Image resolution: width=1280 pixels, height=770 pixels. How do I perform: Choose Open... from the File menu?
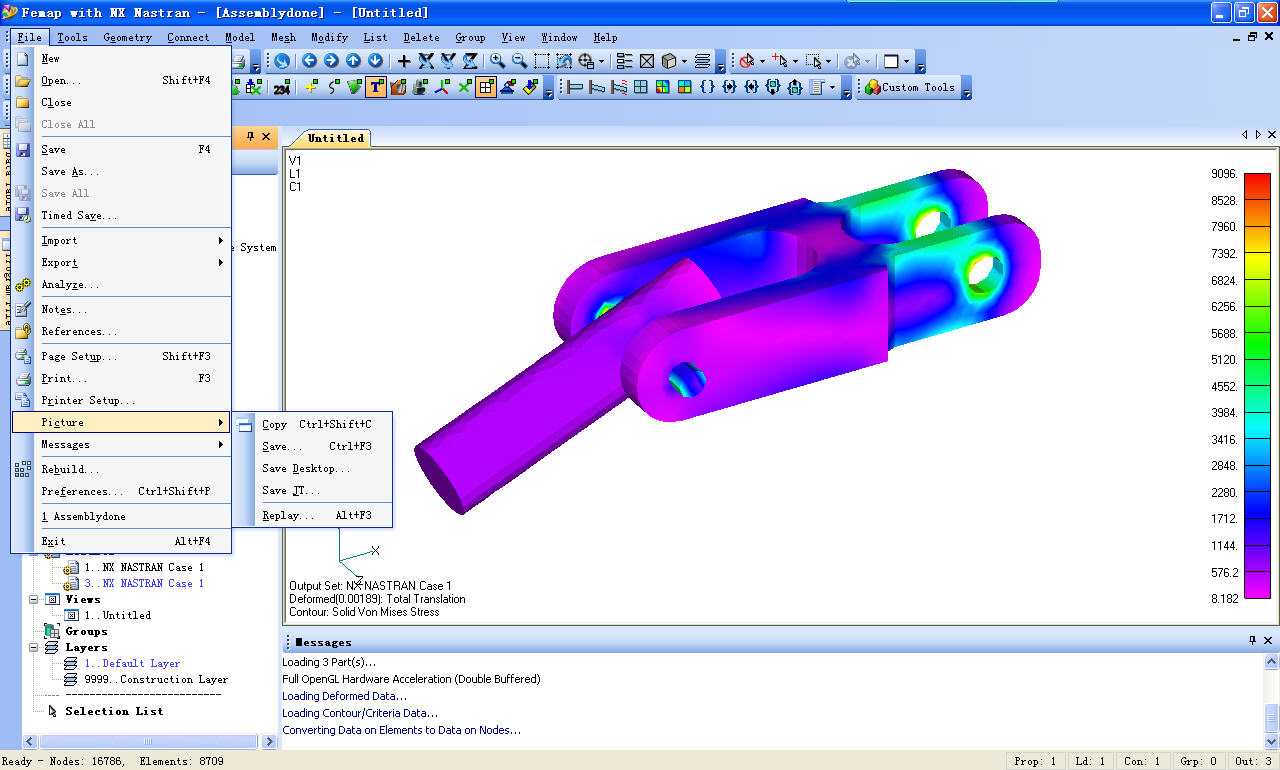click(x=122, y=80)
